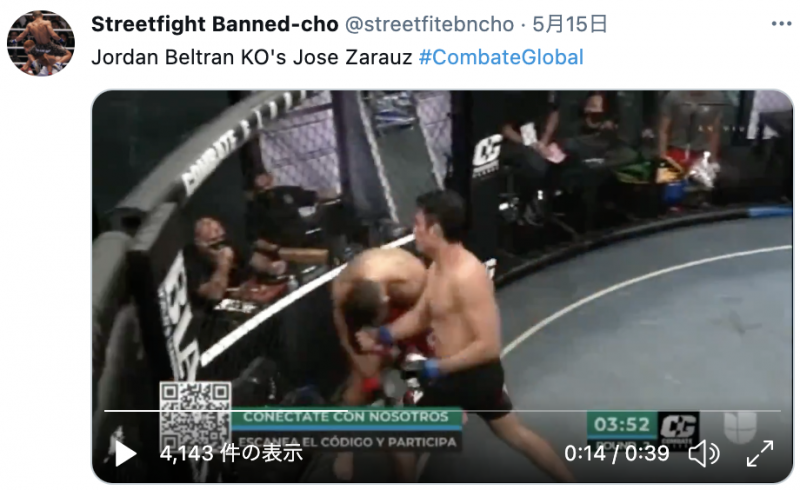
Task: Play the fight video
Action: pyautogui.click(x=126, y=453)
